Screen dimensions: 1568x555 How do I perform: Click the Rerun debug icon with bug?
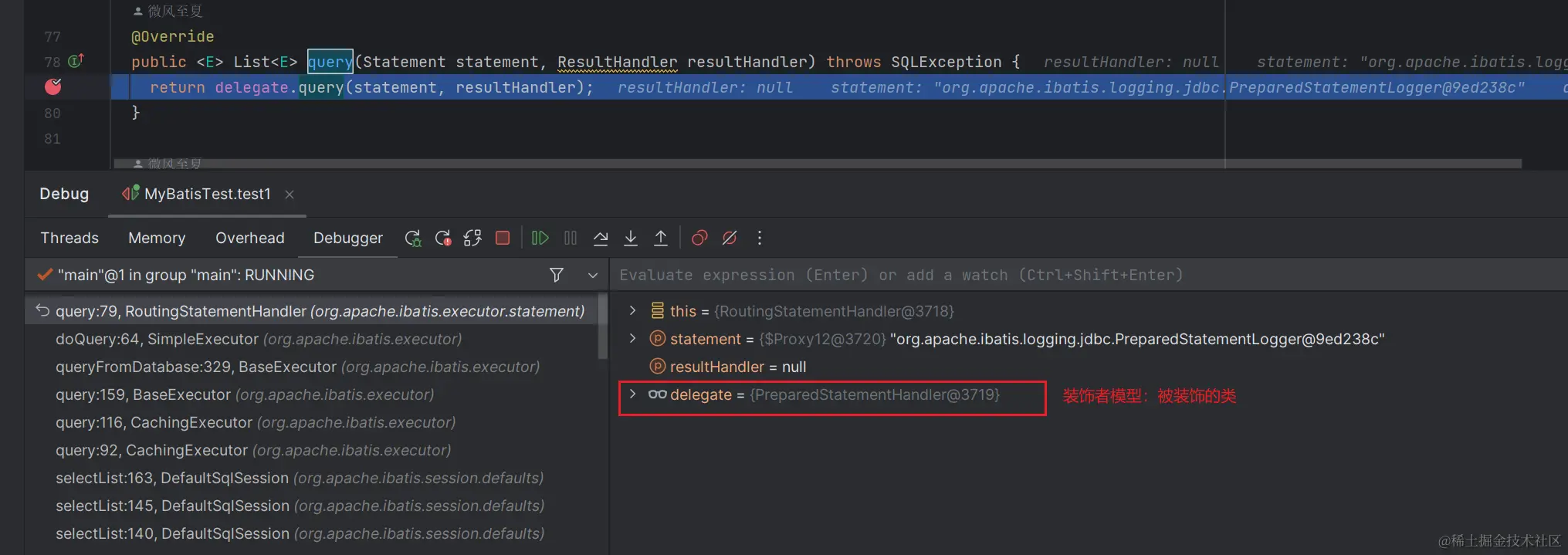pyautogui.click(x=413, y=238)
